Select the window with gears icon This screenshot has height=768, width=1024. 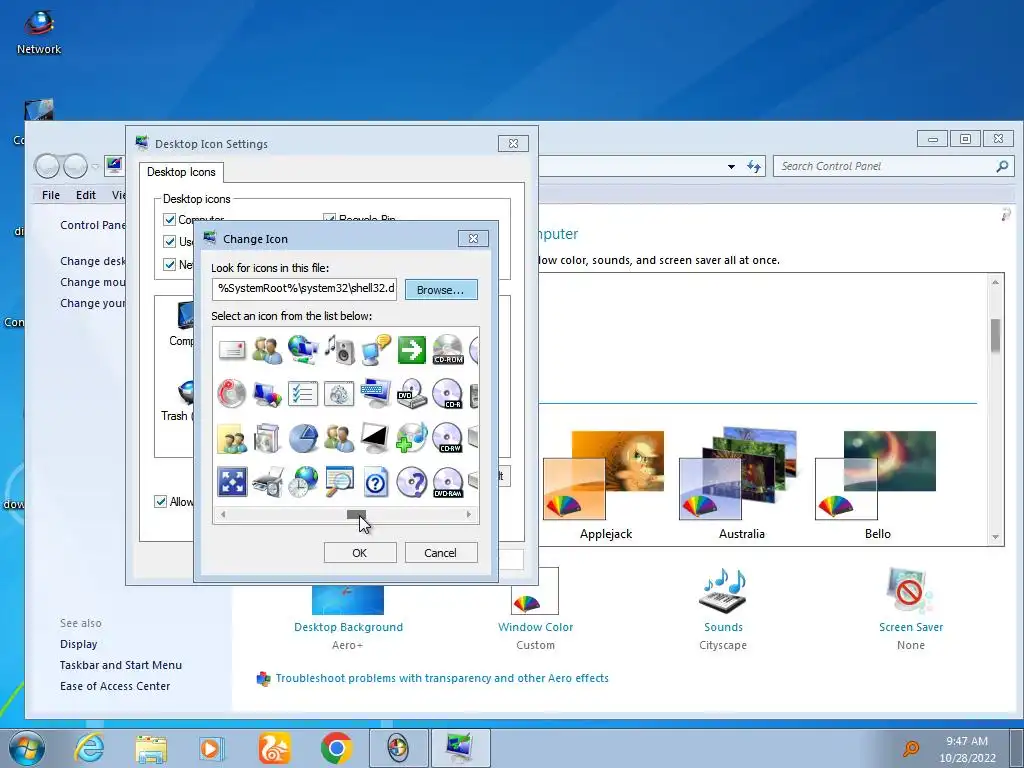click(x=339, y=394)
